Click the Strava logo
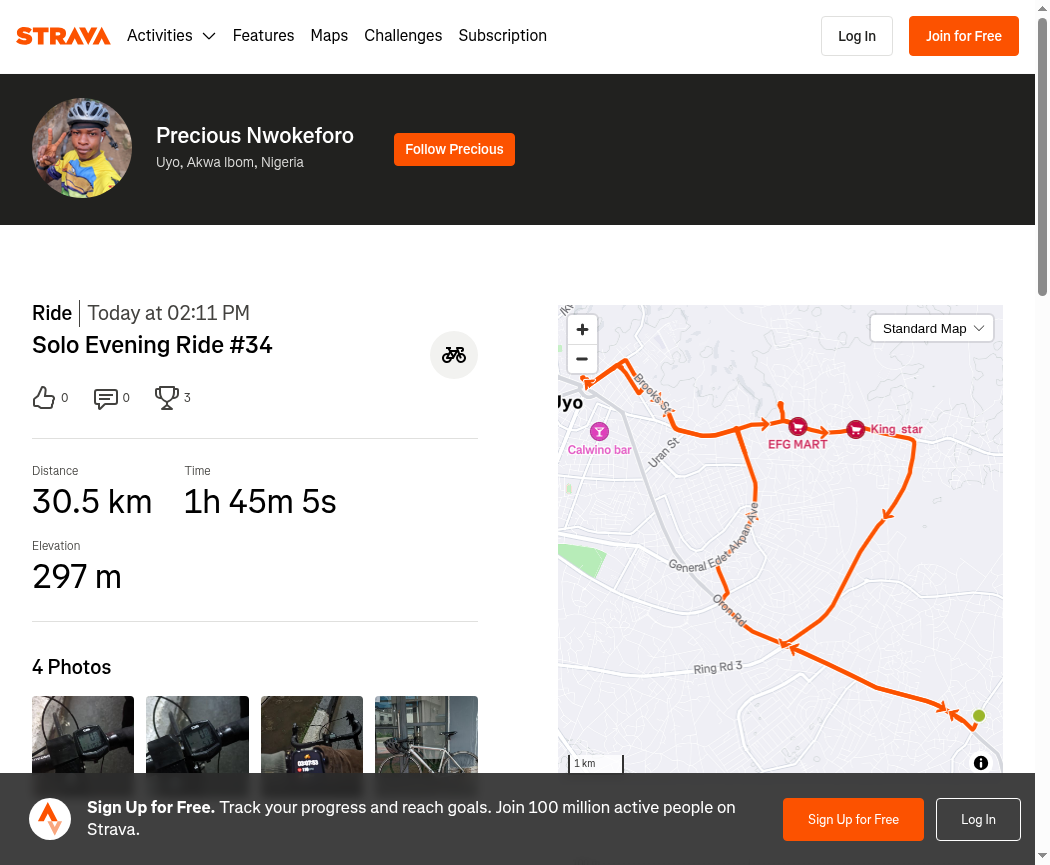The width and height of the screenshot is (1050, 865). point(63,36)
